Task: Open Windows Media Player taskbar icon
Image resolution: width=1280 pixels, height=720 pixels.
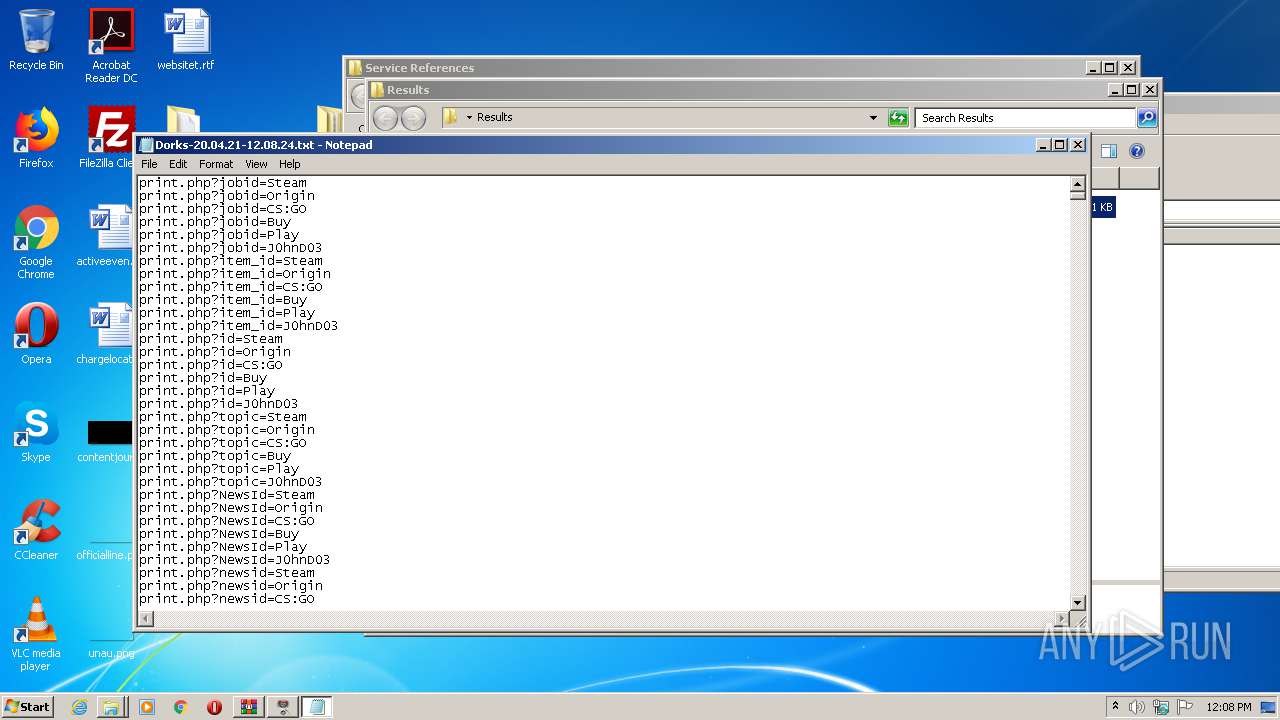Action: [x=147, y=707]
